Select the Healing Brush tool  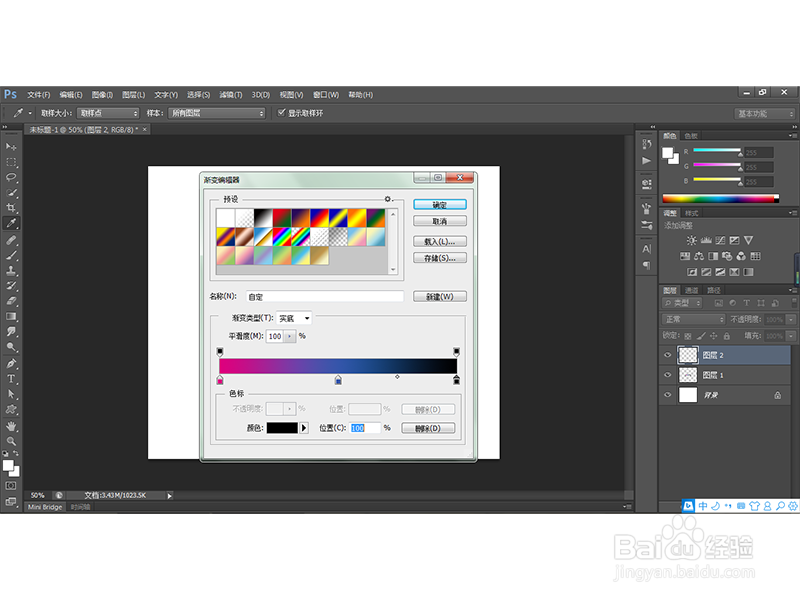[11, 240]
